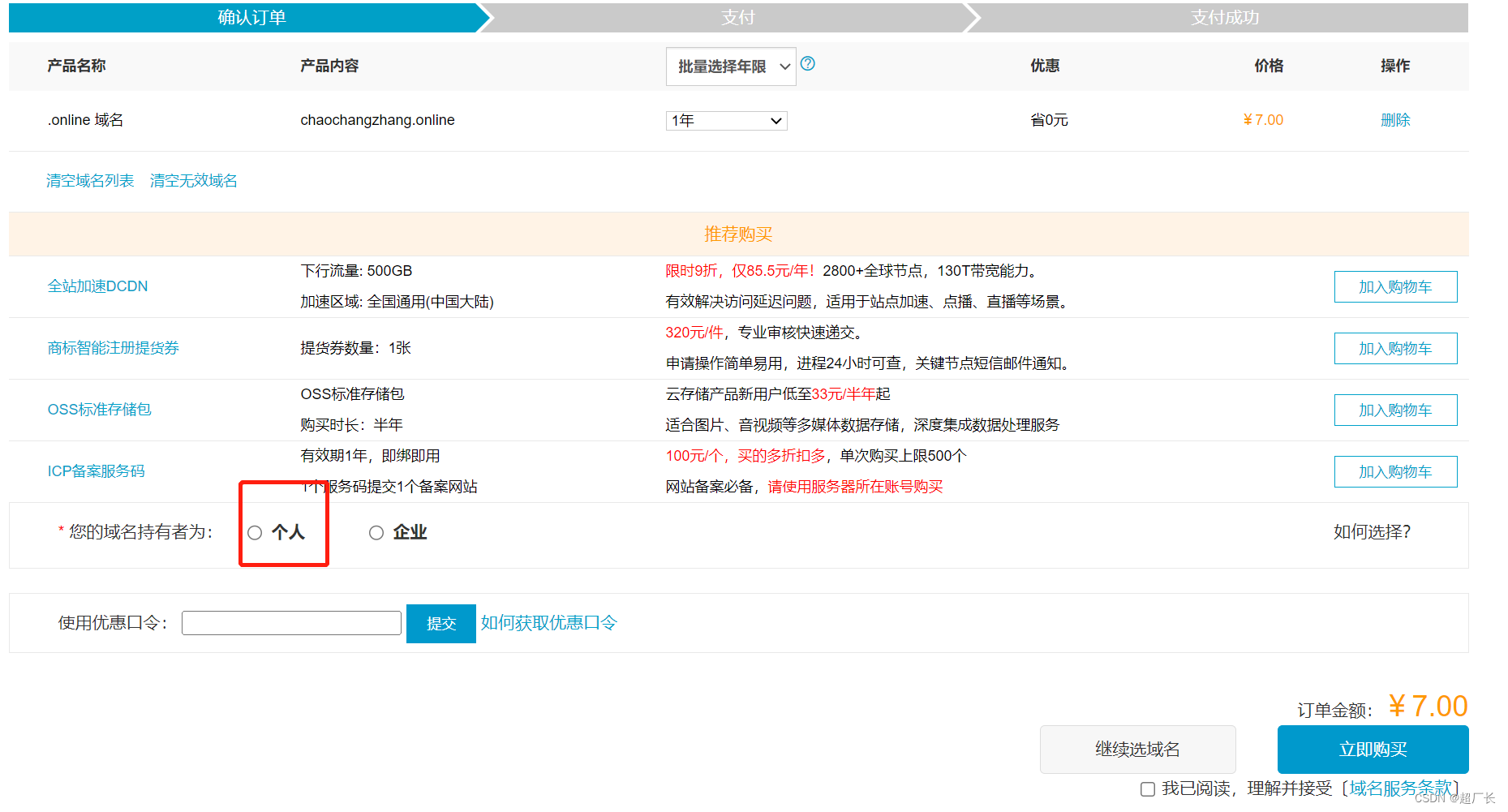Check the 域名服务条款 agreement checkbox

click(x=1148, y=789)
